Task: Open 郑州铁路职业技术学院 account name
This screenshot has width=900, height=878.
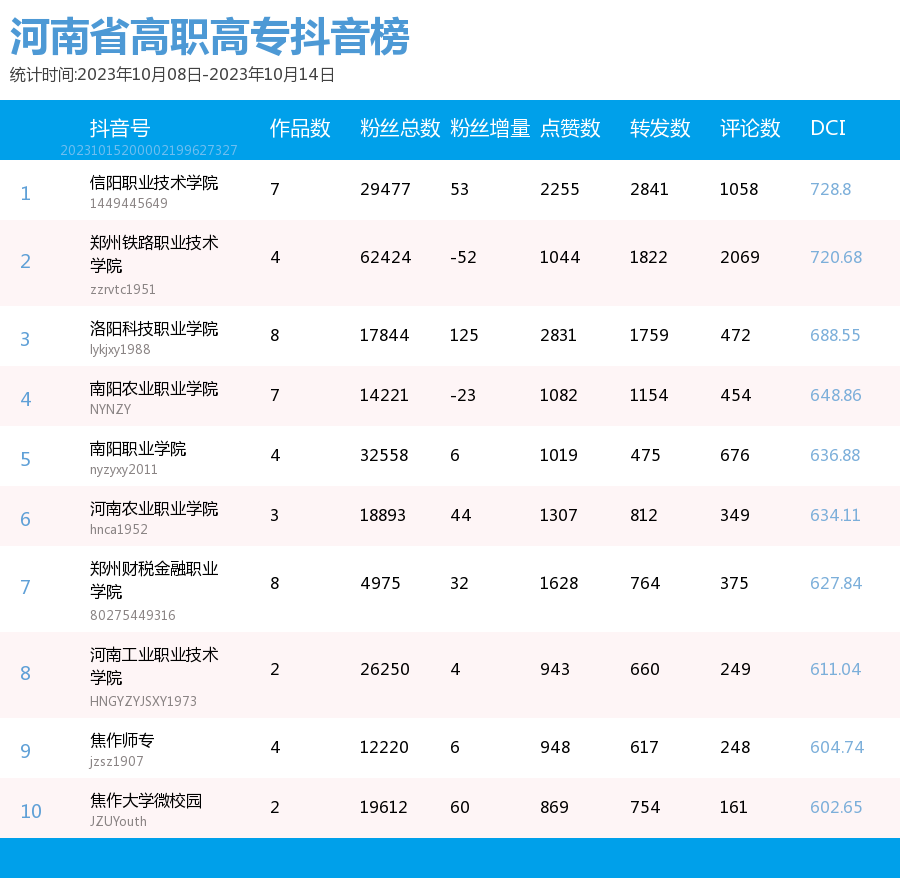Action: tap(154, 254)
